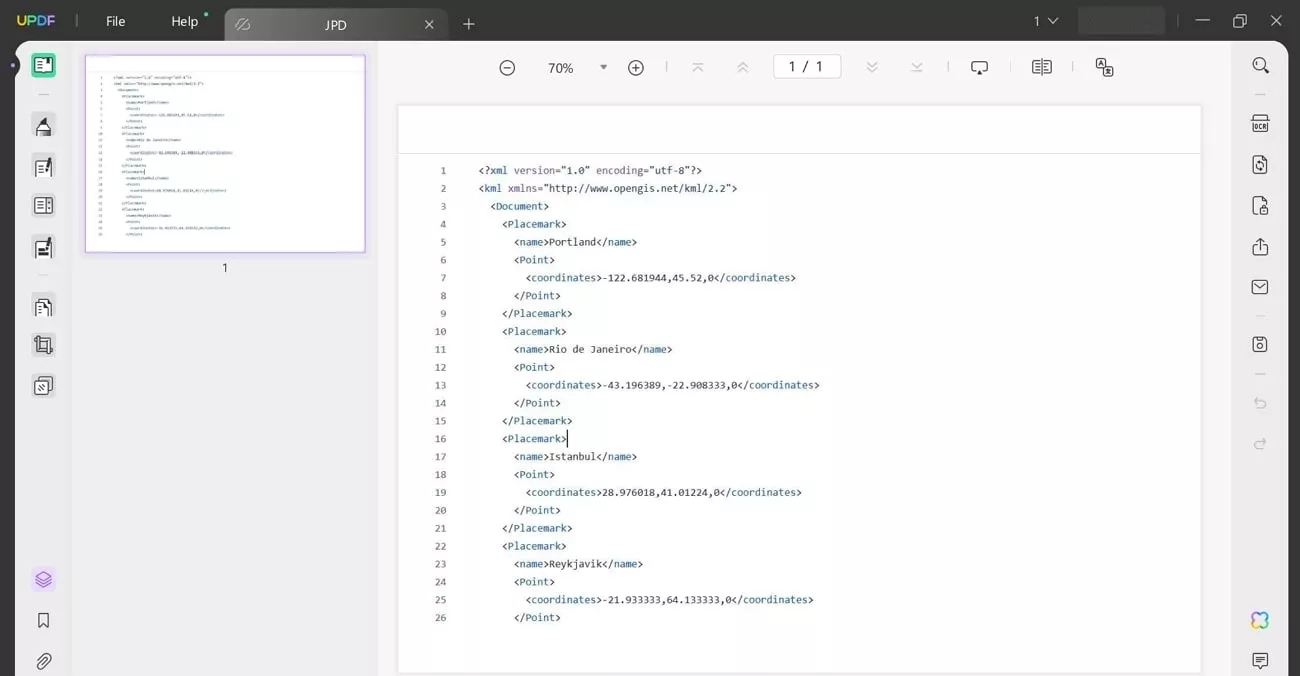Click the xml version declaration on line 1

pyautogui.click(x=591, y=171)
